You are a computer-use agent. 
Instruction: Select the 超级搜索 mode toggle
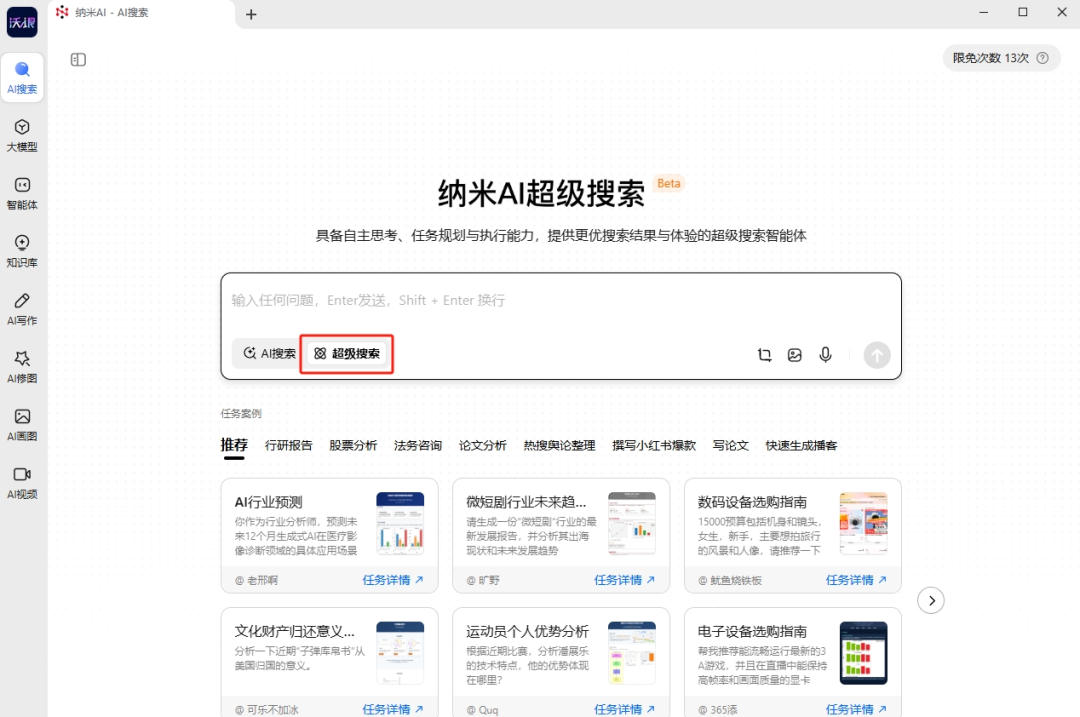[x=347, y=353]
